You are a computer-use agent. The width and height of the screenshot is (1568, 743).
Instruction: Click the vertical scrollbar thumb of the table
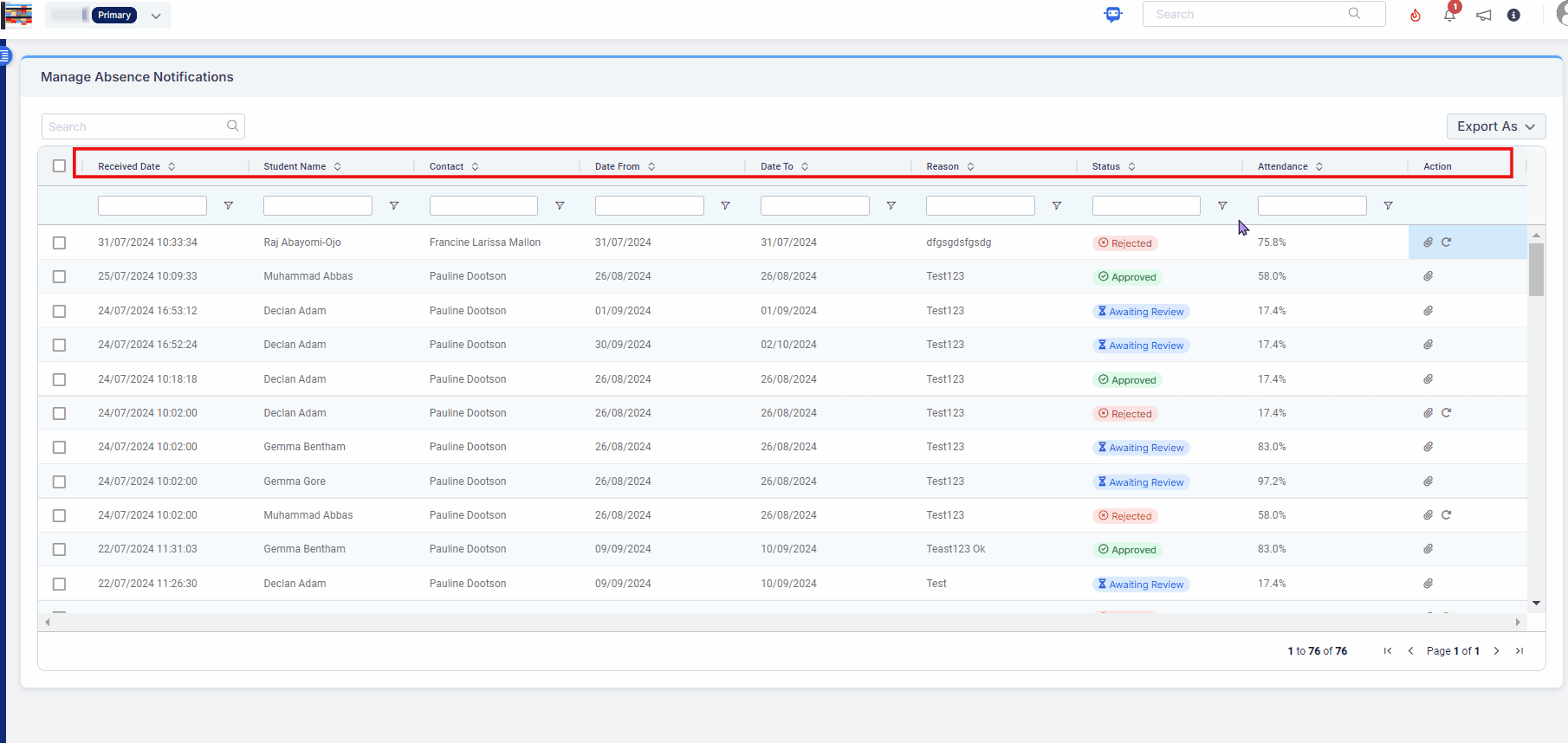(1536, 269)
